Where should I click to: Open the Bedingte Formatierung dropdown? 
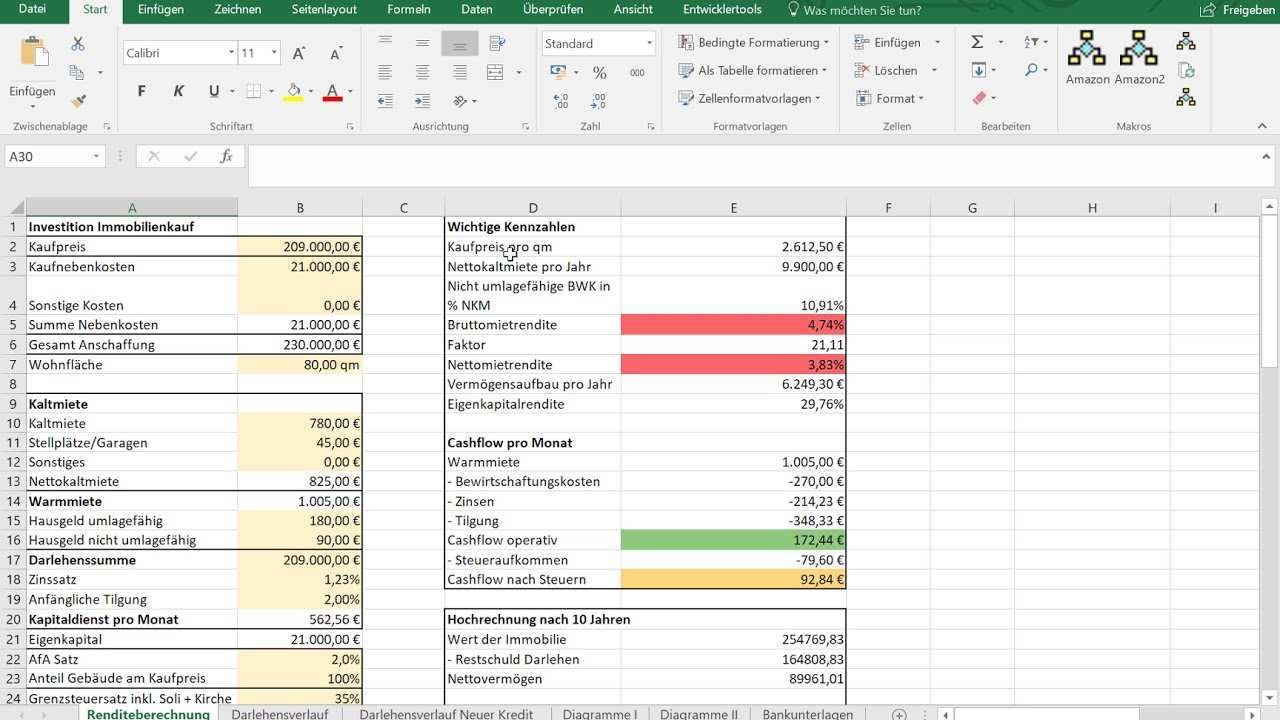pyautogui.click(x=754, y=42)
